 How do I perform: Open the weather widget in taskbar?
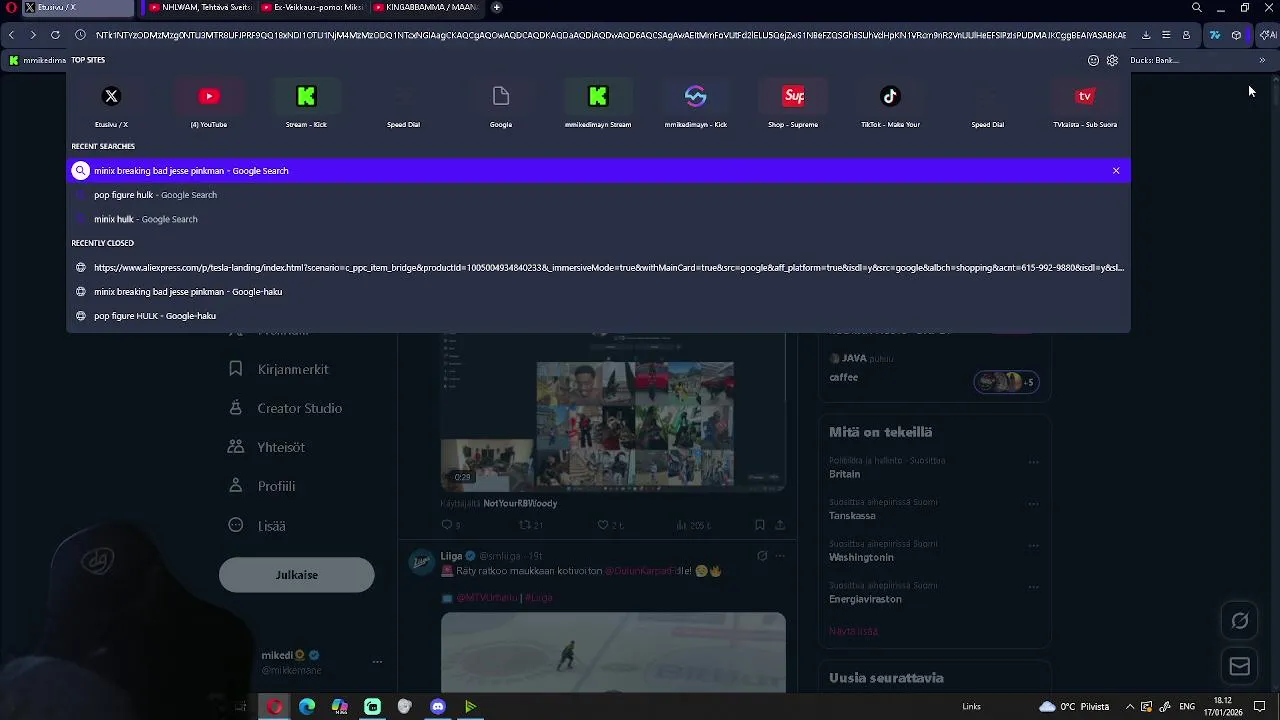(x=1074, y=707)
